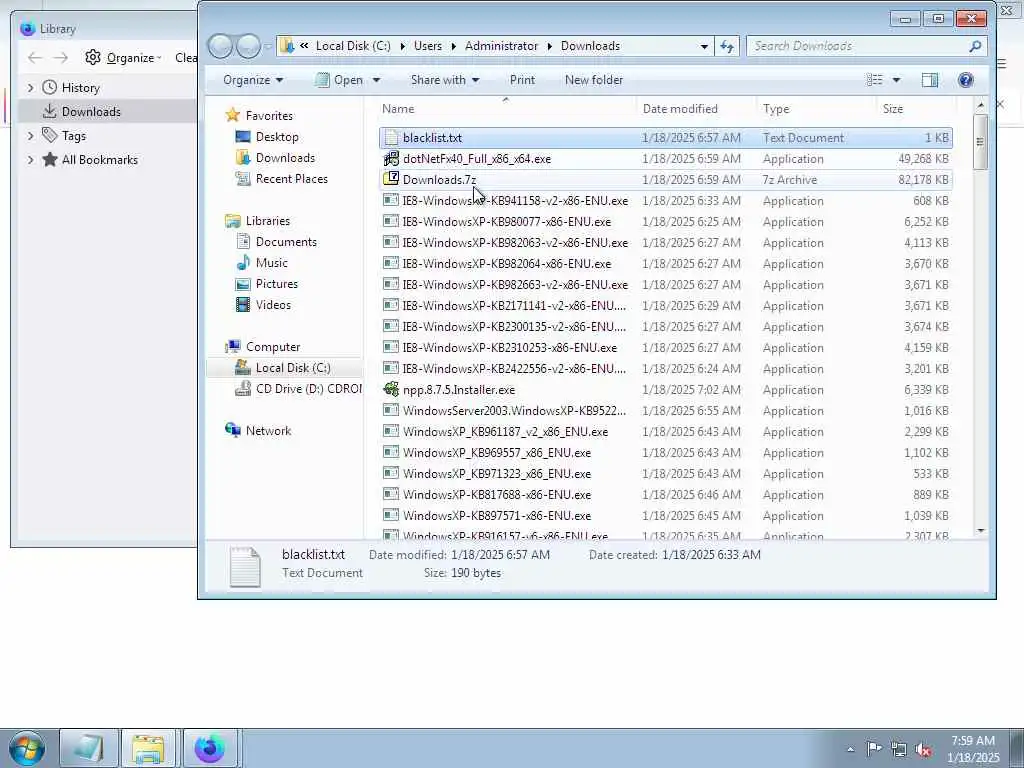The height and width of the screenshot is (768, 1024).
Task: Expand the History node in Library
Action: tap(30, 88)
